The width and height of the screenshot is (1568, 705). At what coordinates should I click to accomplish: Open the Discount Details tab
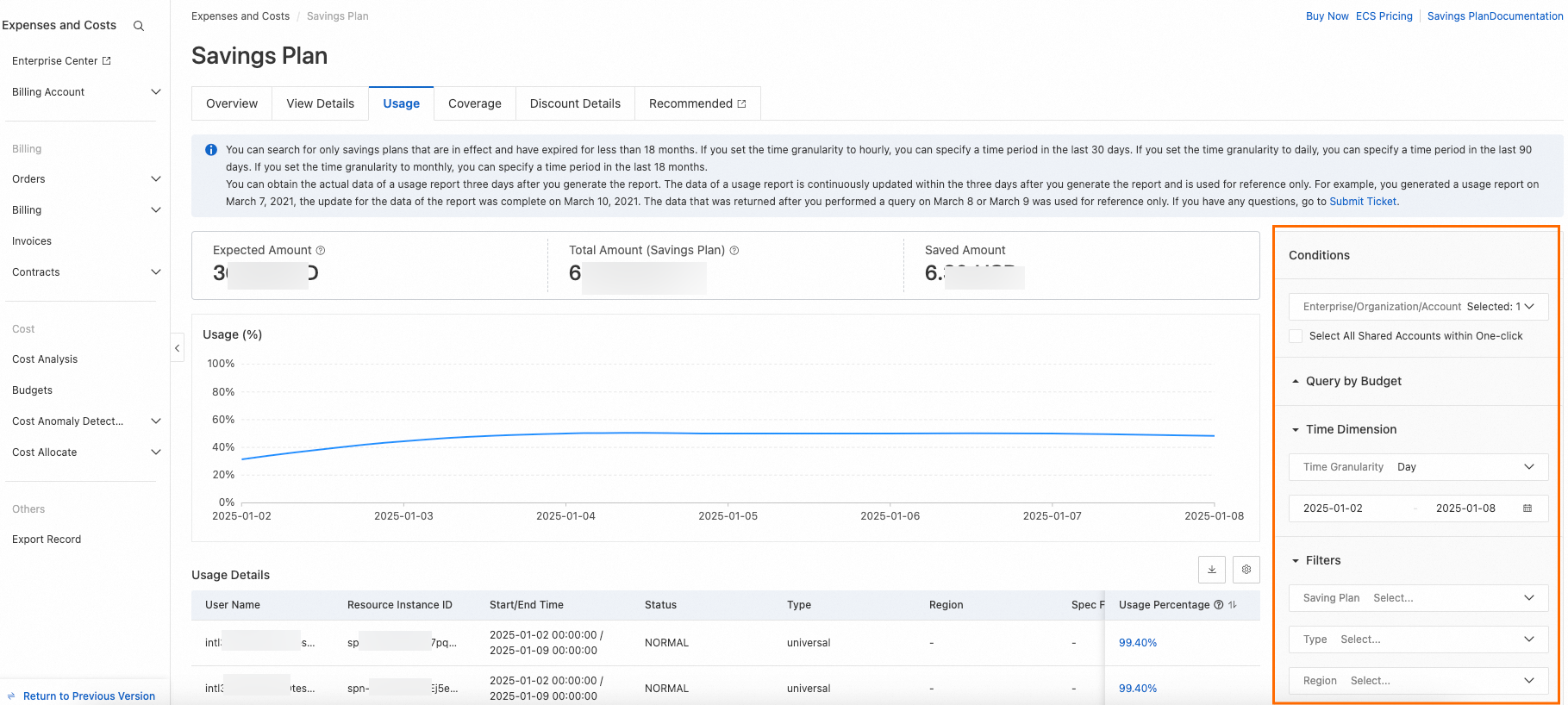tap(575, 103)
